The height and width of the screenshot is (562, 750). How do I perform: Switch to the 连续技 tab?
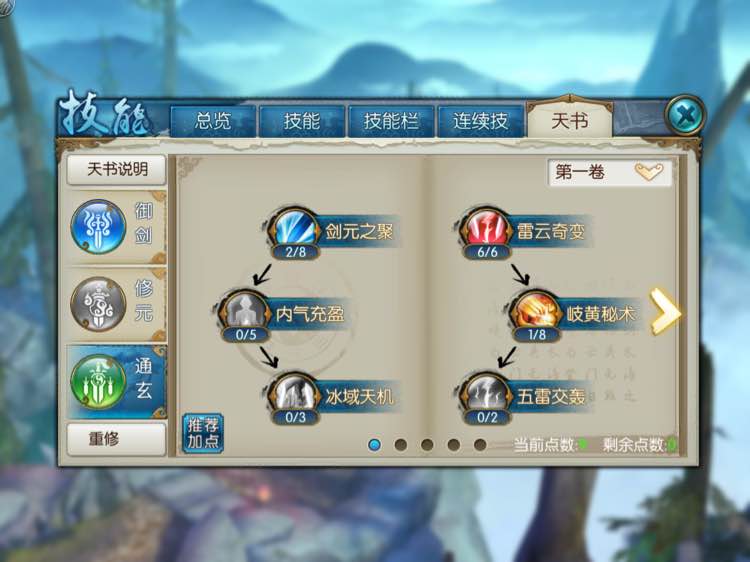[x=481, y=121]
